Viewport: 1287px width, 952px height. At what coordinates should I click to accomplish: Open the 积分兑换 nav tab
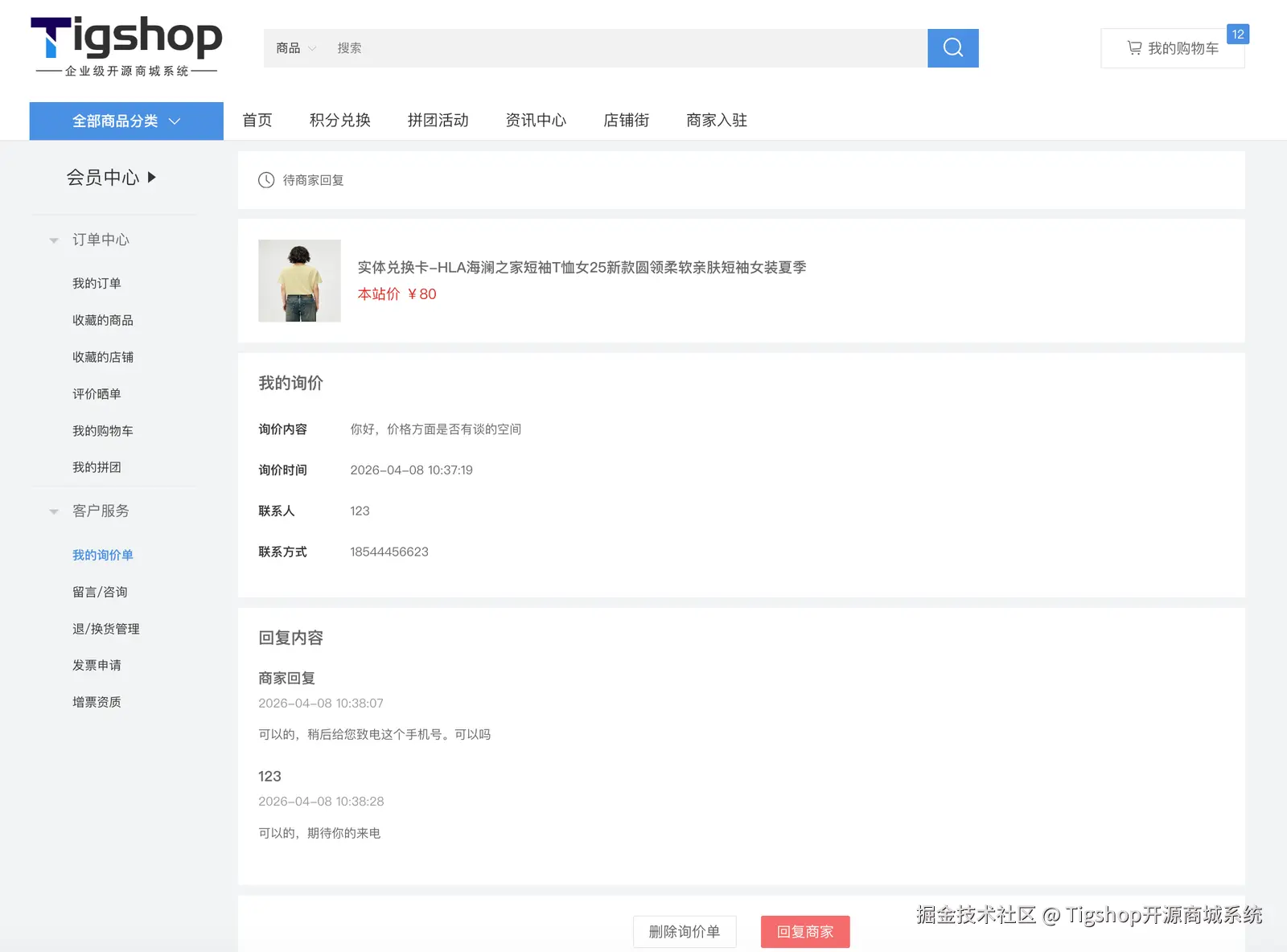pos(340,121)
